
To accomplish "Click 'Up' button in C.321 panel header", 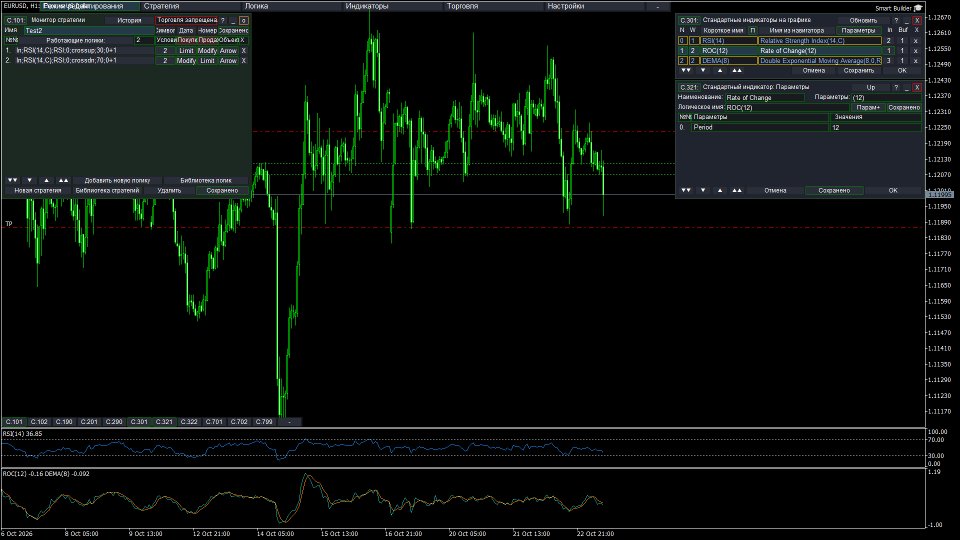I will [871, 88].
